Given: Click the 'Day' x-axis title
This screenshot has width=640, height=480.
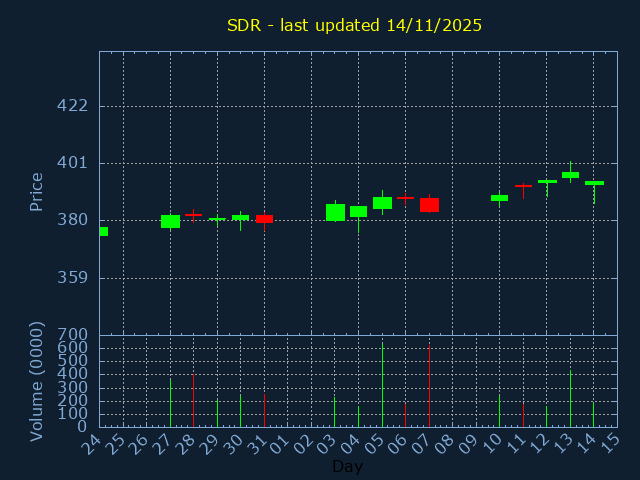Looking at the screenshot, I should coord(347,466).
